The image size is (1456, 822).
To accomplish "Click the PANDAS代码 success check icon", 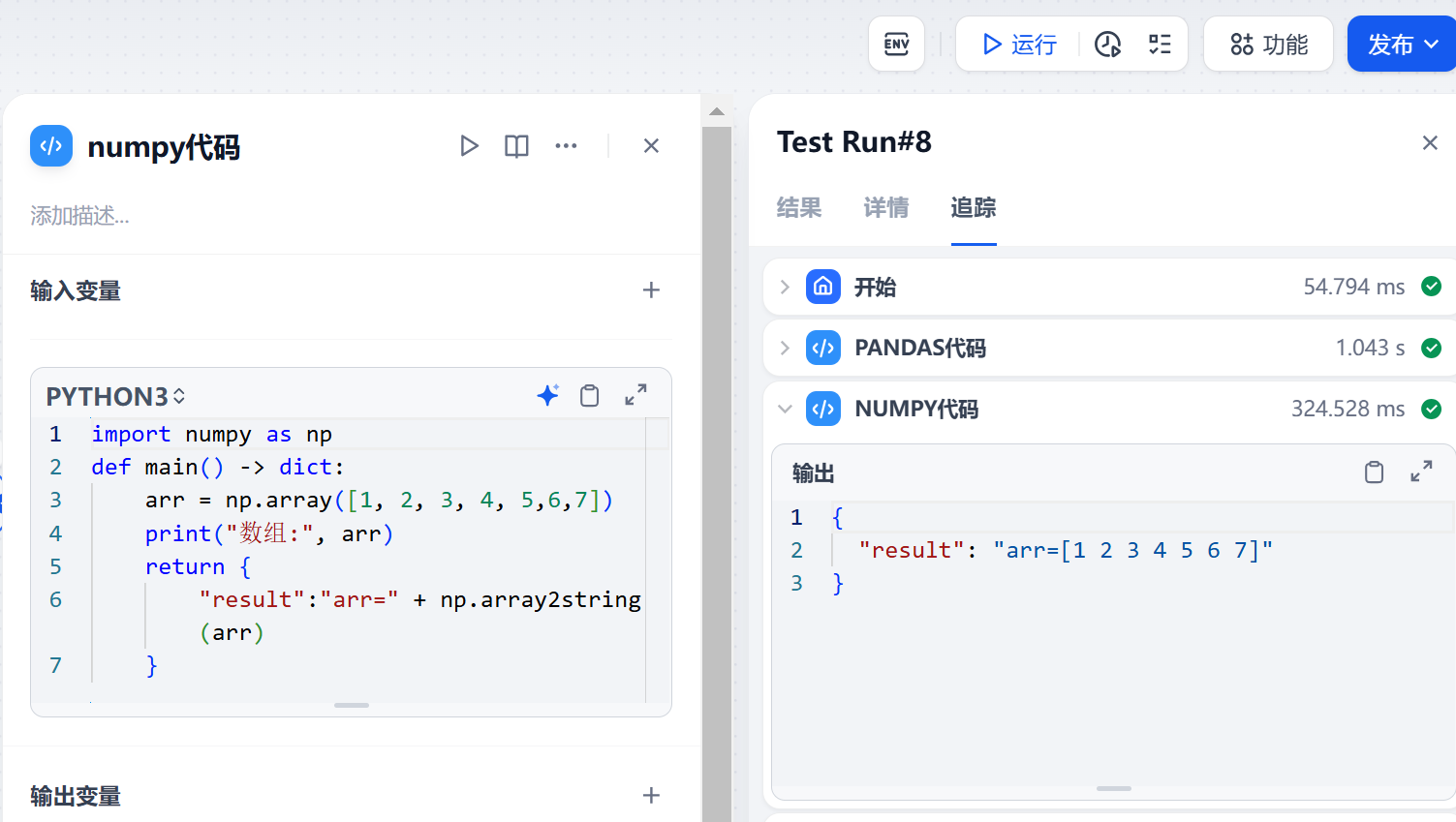I will [1431, 348].
